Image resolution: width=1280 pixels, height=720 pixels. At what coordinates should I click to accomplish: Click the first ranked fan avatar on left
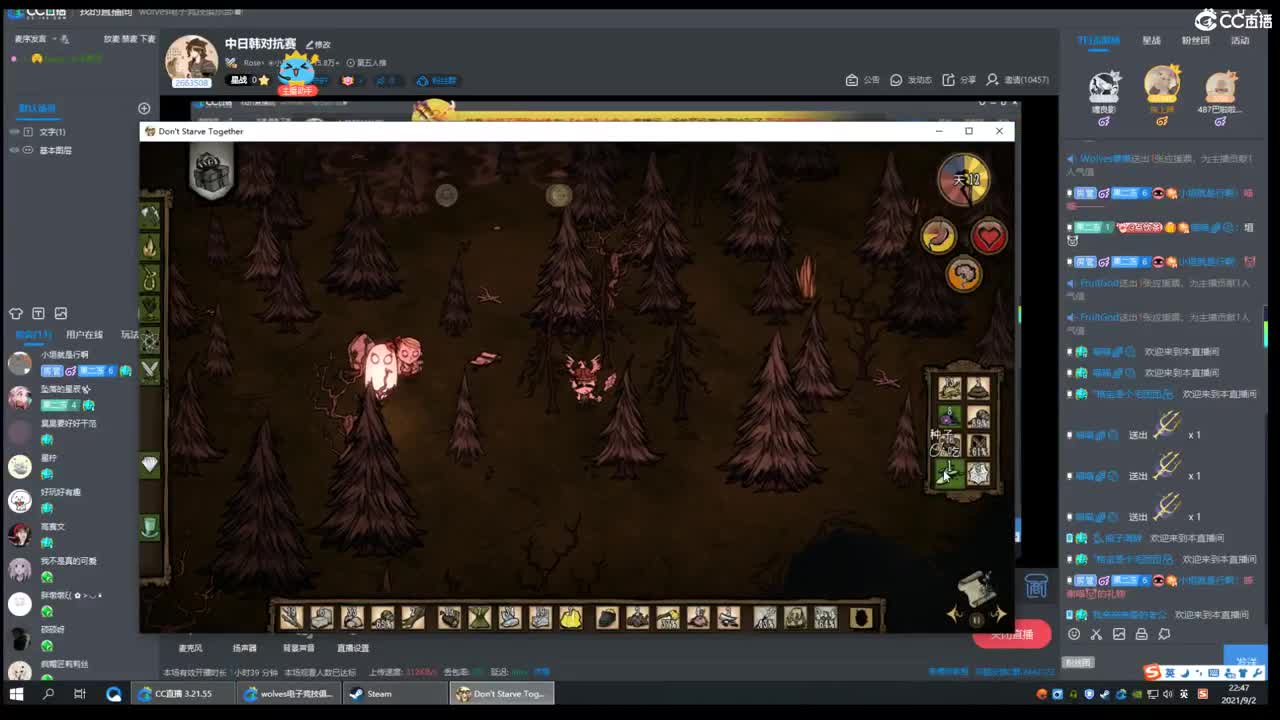[x=1104, y=88]
